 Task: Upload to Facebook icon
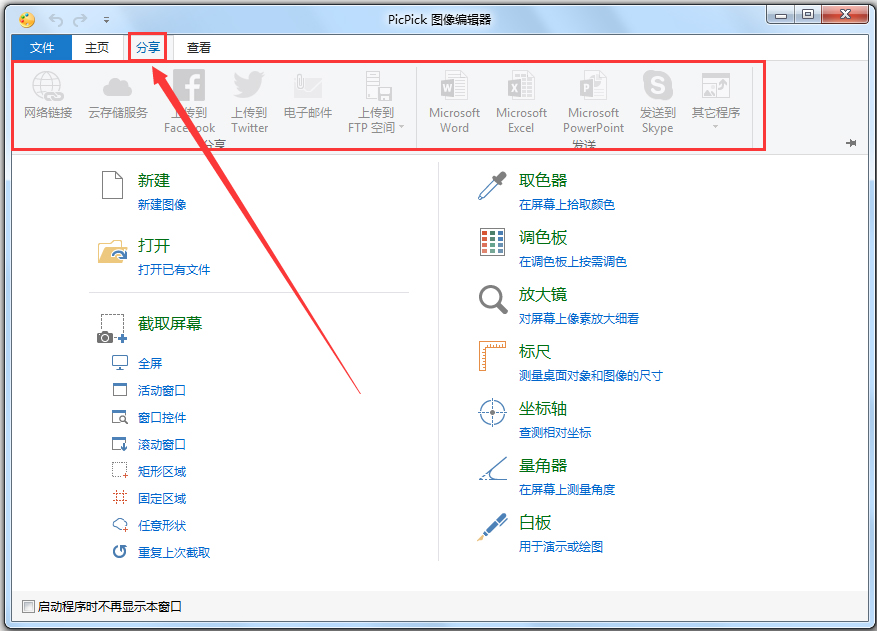(x=189, y=86)
